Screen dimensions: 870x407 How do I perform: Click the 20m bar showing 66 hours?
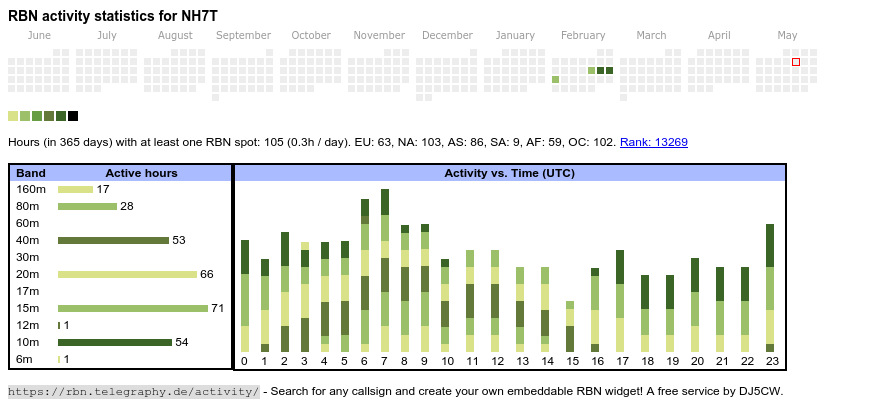pyautogui.click(x=127, y=274)
